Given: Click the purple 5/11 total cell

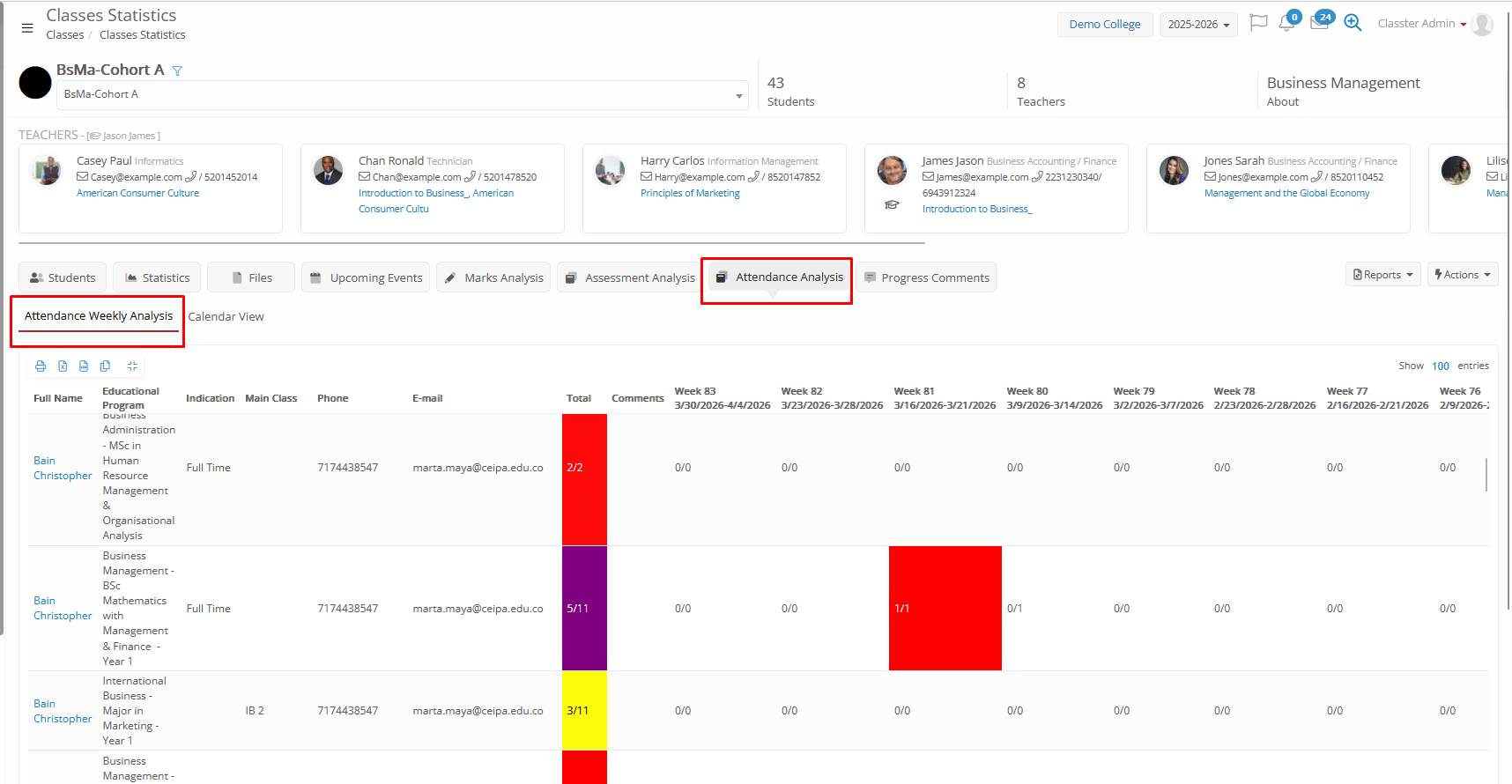Looking at the screenshot, I should [584, 609].
